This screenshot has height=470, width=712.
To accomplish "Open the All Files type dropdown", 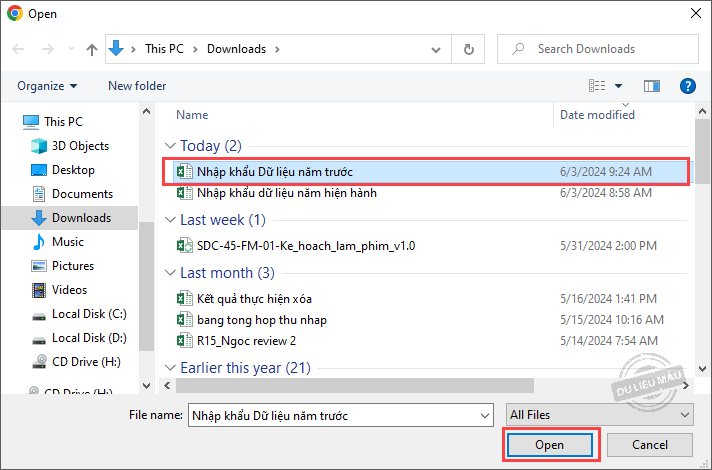I will (x=599, y=414).
